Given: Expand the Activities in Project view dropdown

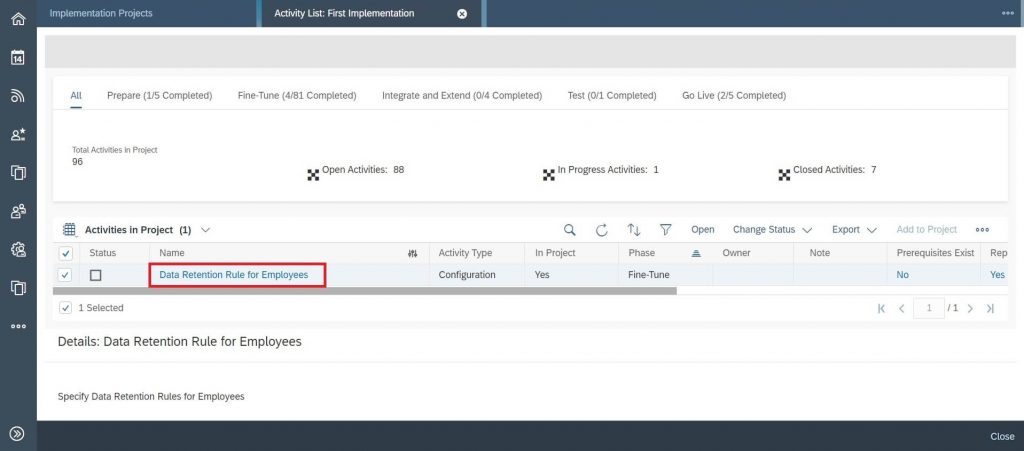Looking at the screenshot, I should coord(206,230).
